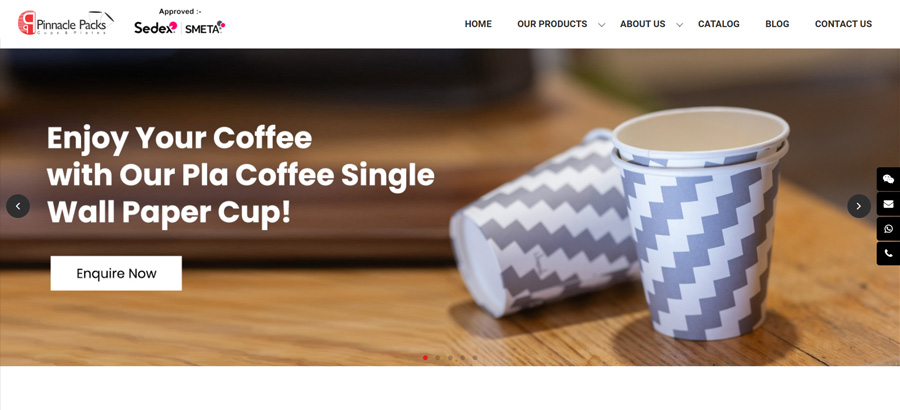Click the email envelope side icon
The width and height of the screenshot is (900, 410).
point(888,204)
